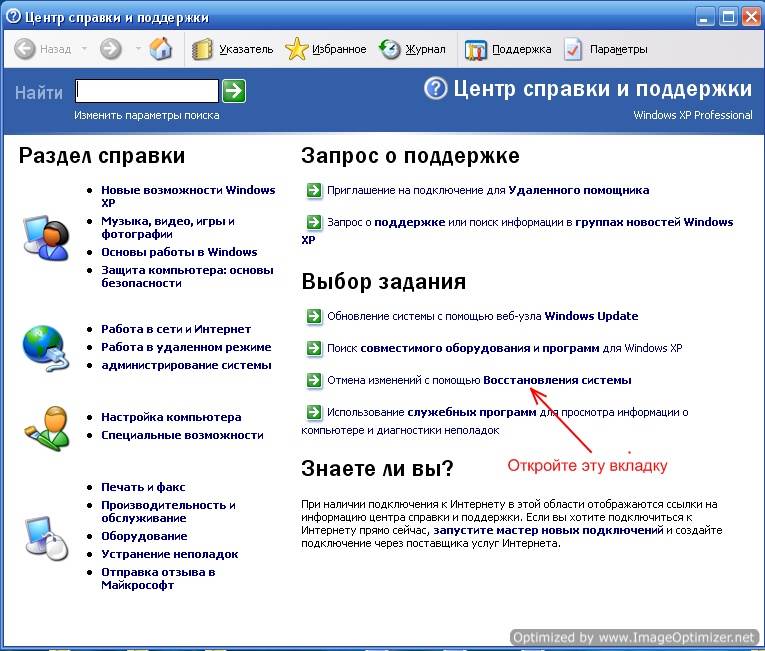Open the Windows Update link

[x=591, y=316]
